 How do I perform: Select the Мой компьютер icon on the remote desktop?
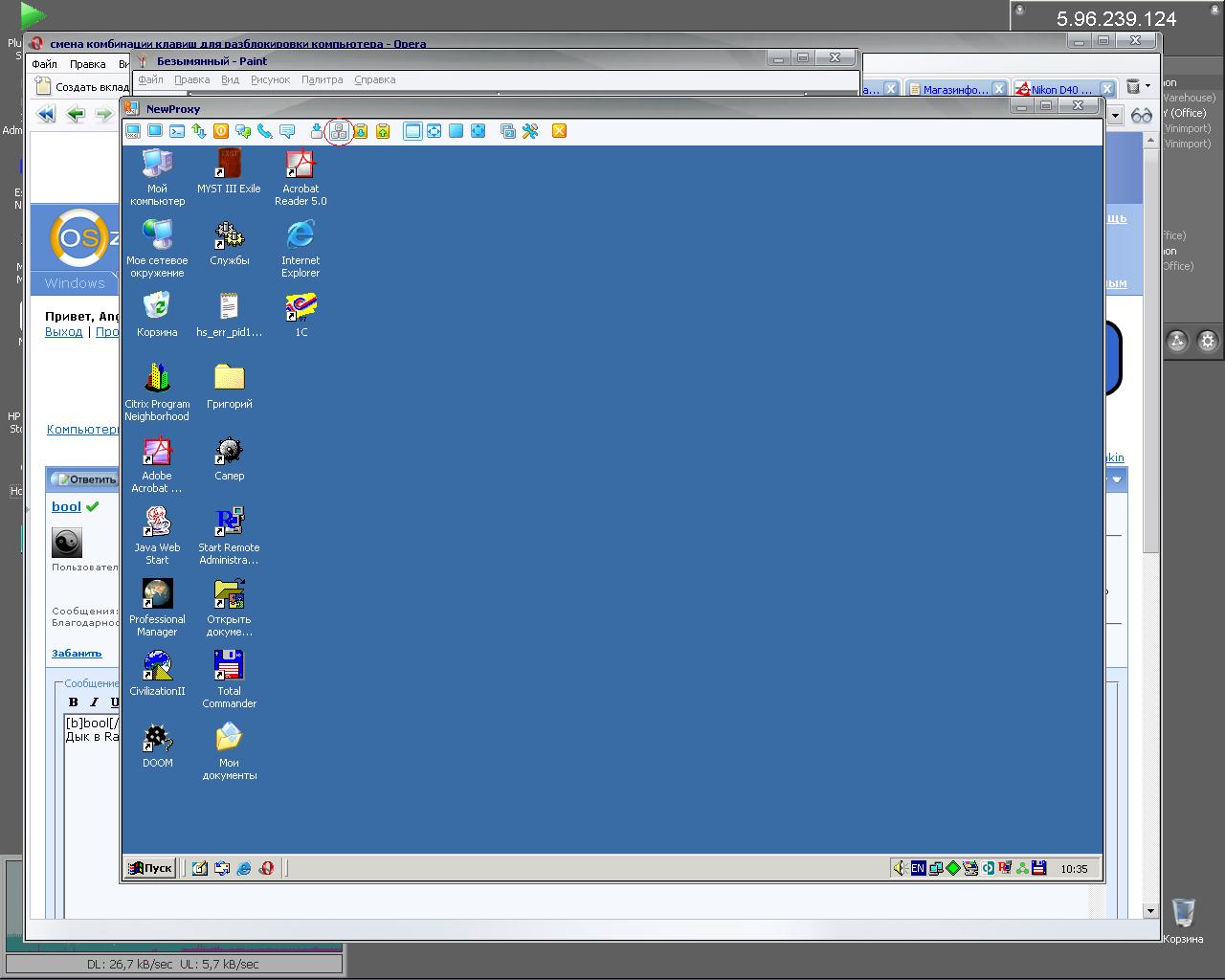click(x=157, y=177)
